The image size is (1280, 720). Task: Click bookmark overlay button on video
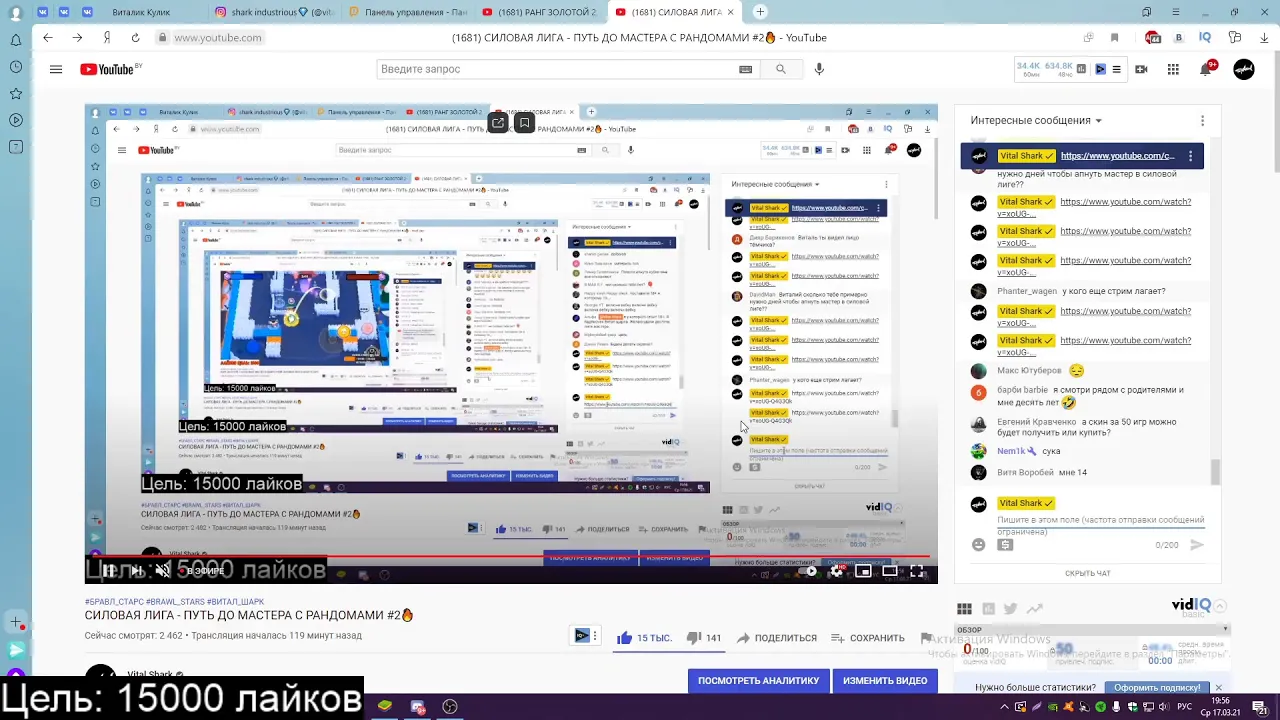[524, 123]
